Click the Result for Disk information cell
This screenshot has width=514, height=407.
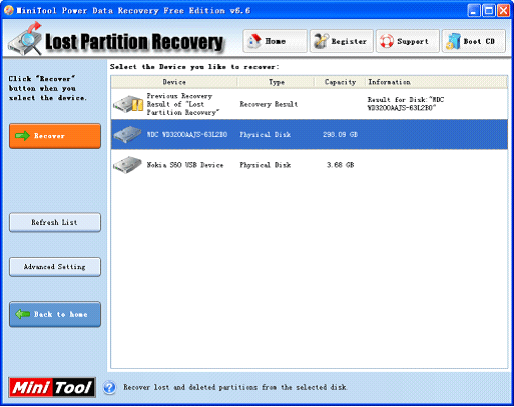(x=406, y=104)
